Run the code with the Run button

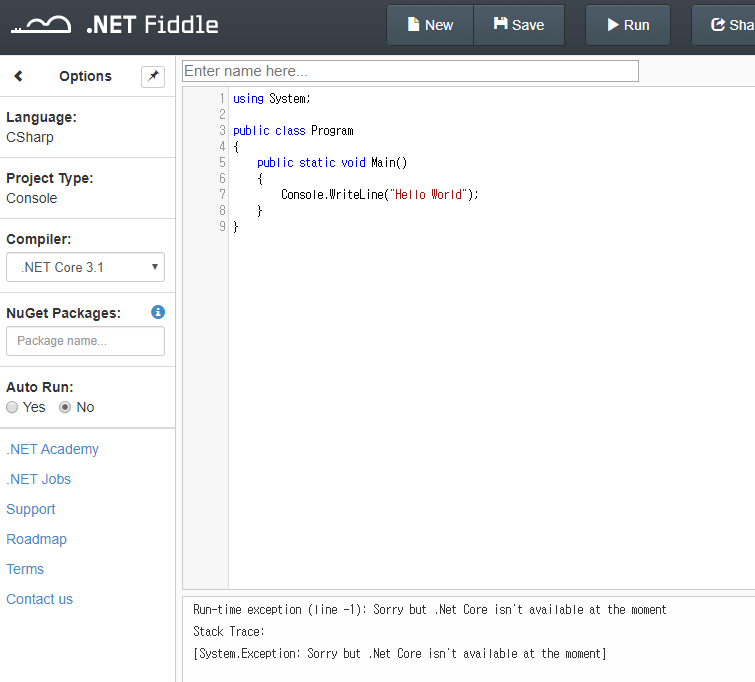(x=628, y=25)
